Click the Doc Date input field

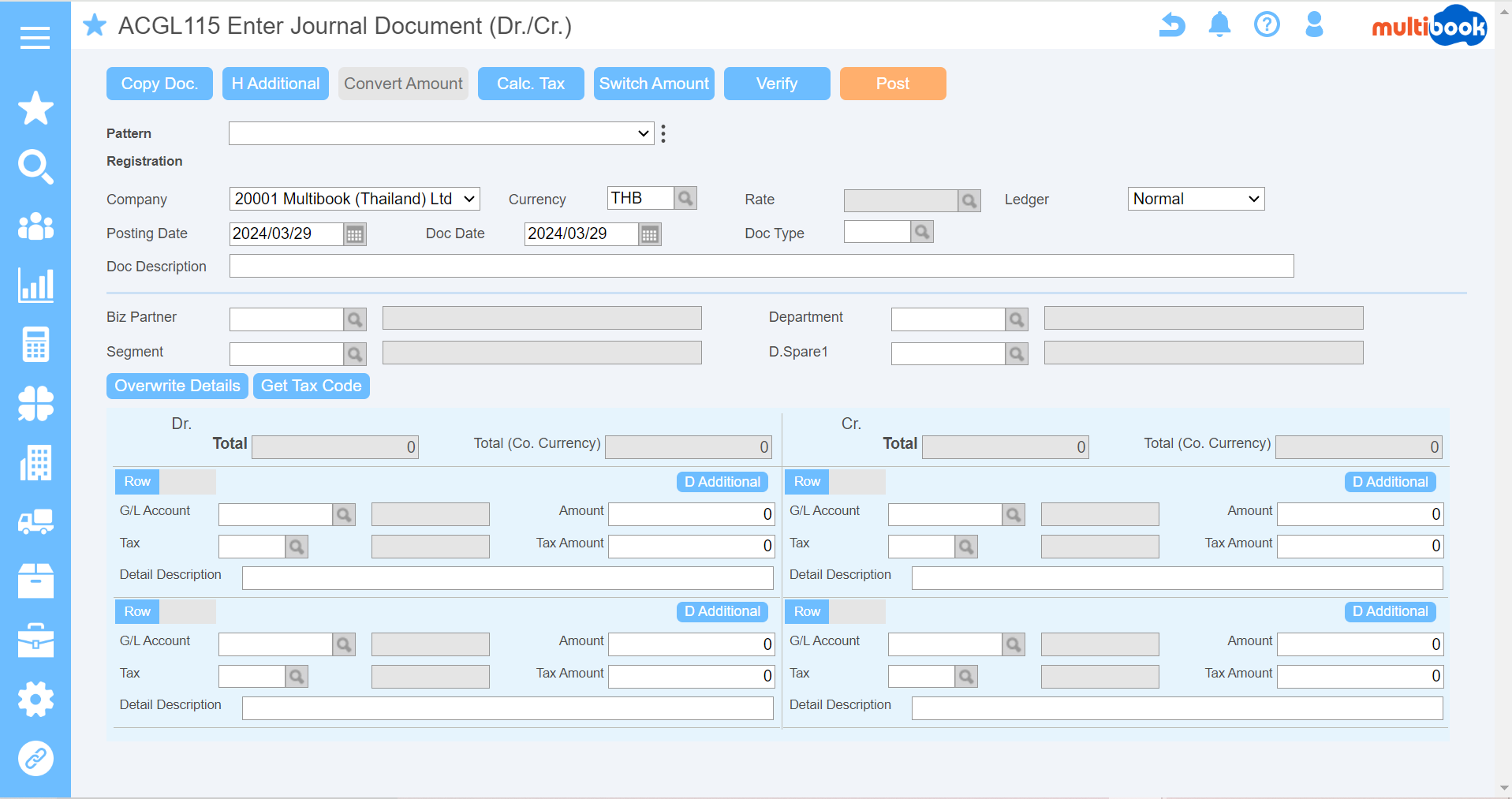581,234
